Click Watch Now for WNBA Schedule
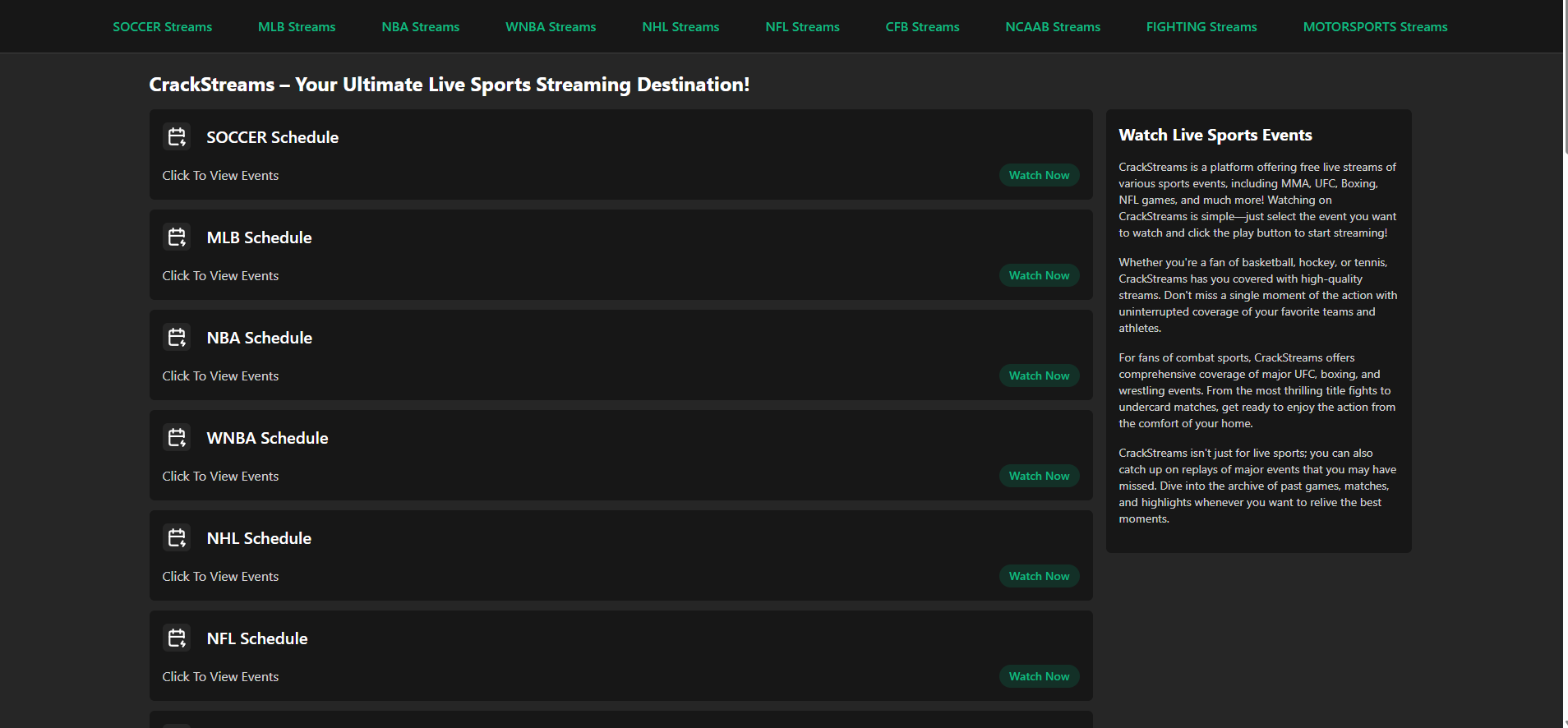 (x=1039, y=476)
